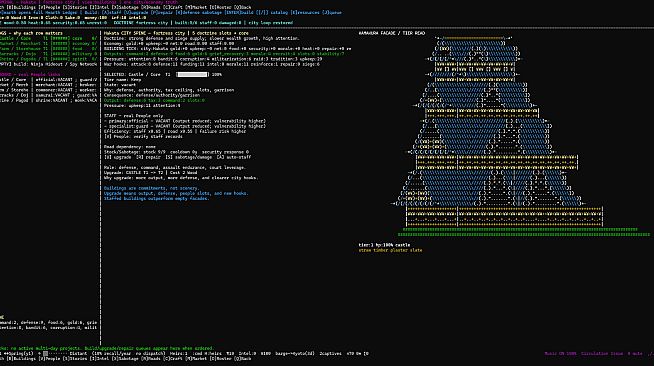
Task: Select the Castle / Core building row
Action: [48, 38]
